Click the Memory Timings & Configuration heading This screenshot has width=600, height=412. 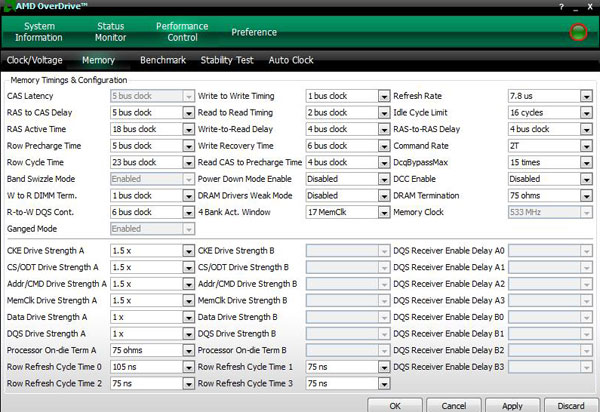pyautogui.click(x=69, y=80)
